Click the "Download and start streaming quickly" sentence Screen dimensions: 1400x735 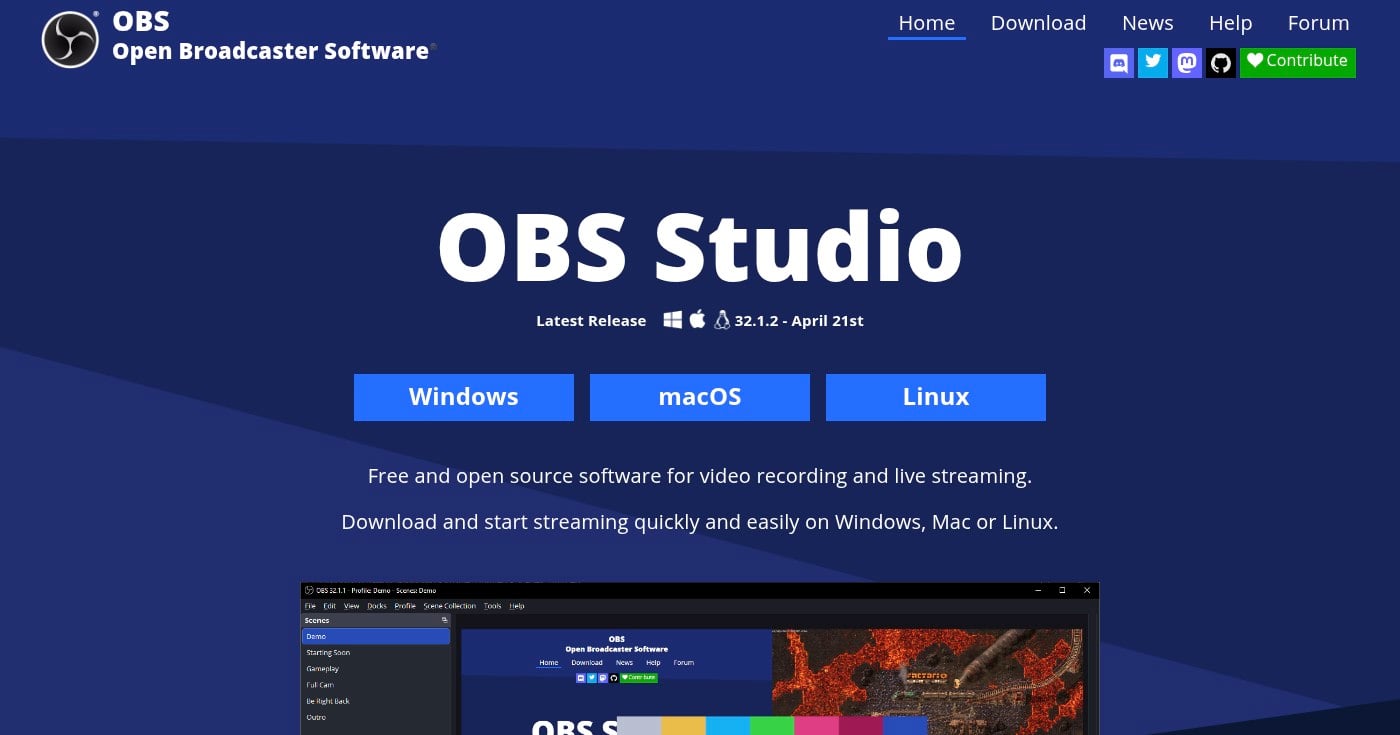700,522
